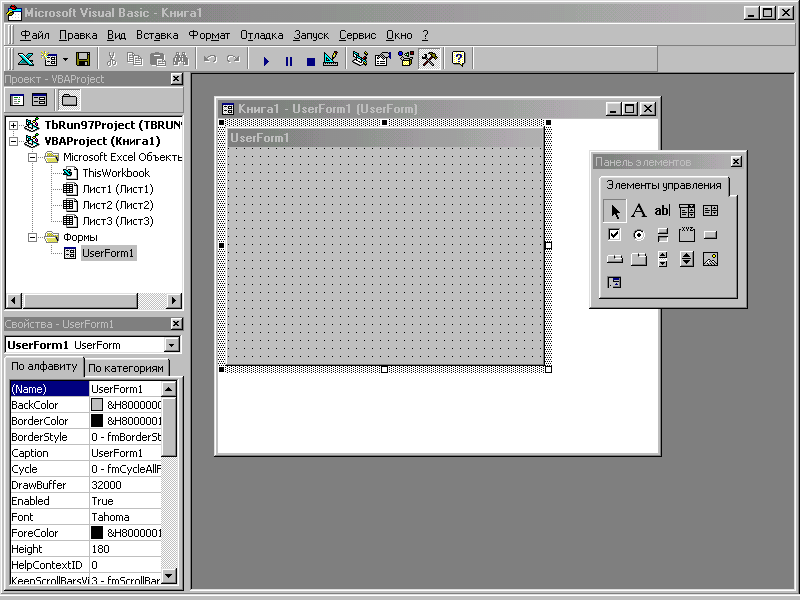Select ThisWorkbook in project tree
Viewport: 800px width, 600px height.
[116, 173]
